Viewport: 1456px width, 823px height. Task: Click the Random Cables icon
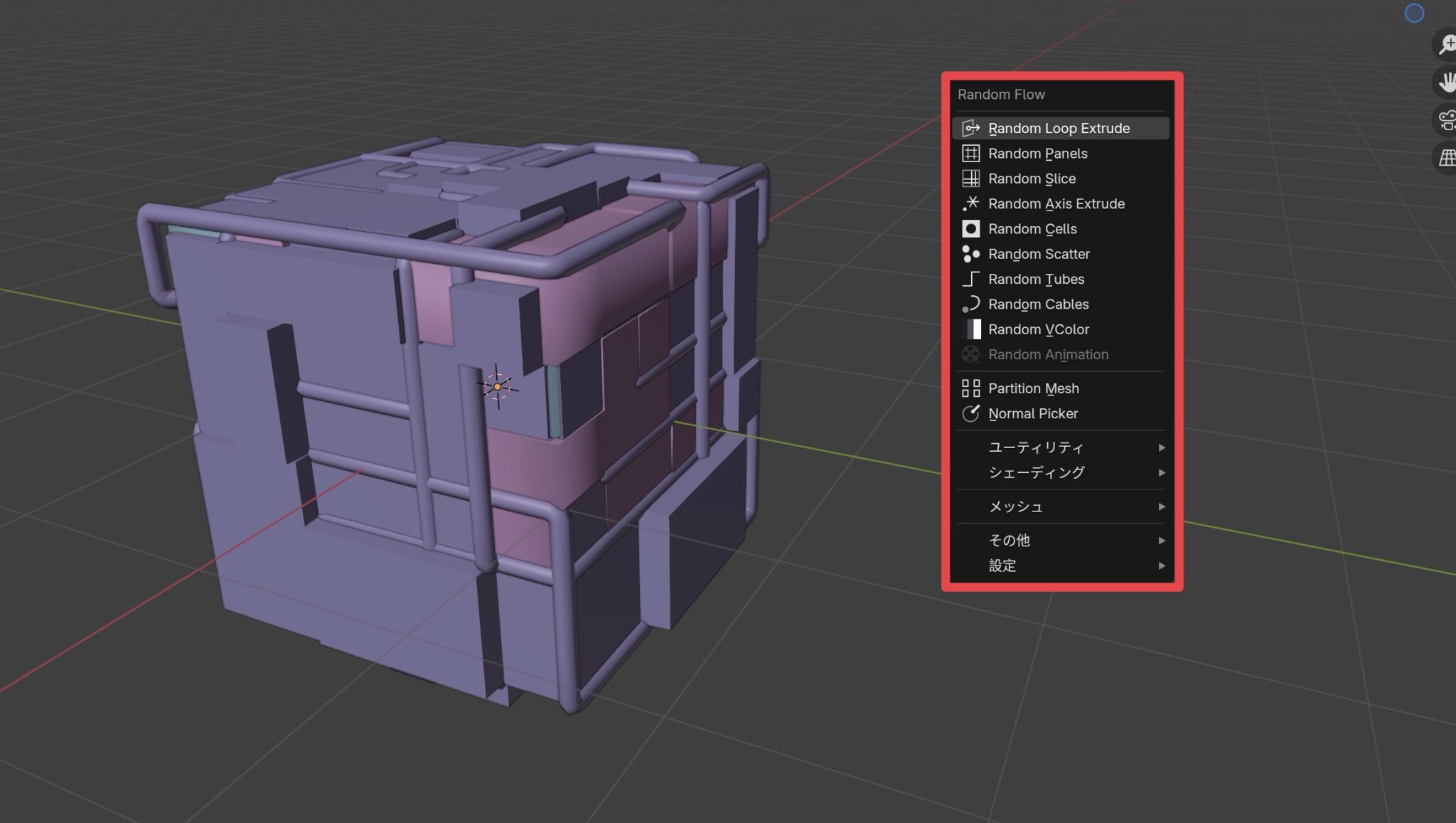(970, 304)
